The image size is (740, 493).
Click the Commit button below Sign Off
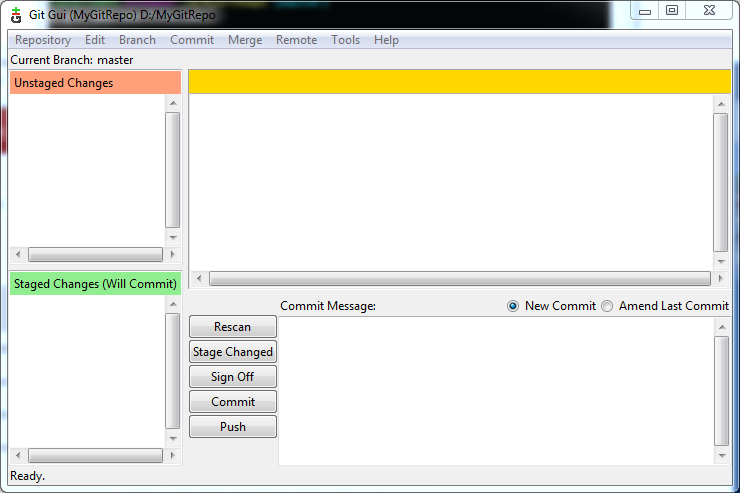tap(233, 401)
